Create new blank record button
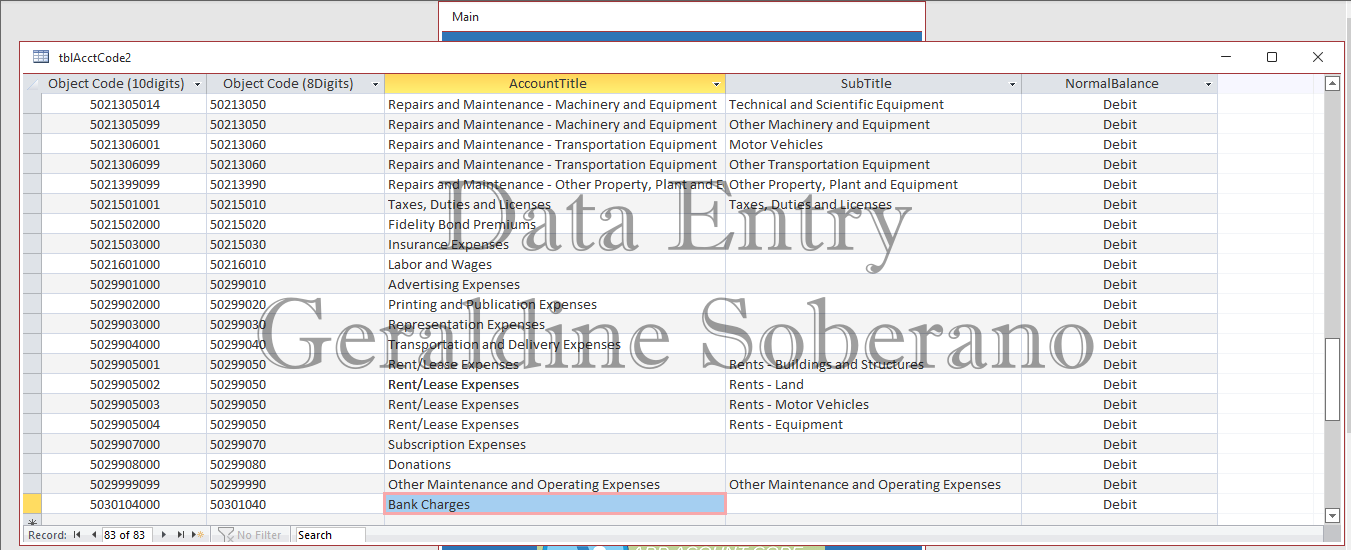Screen dimensions: 1351x550 click(199, 535)
